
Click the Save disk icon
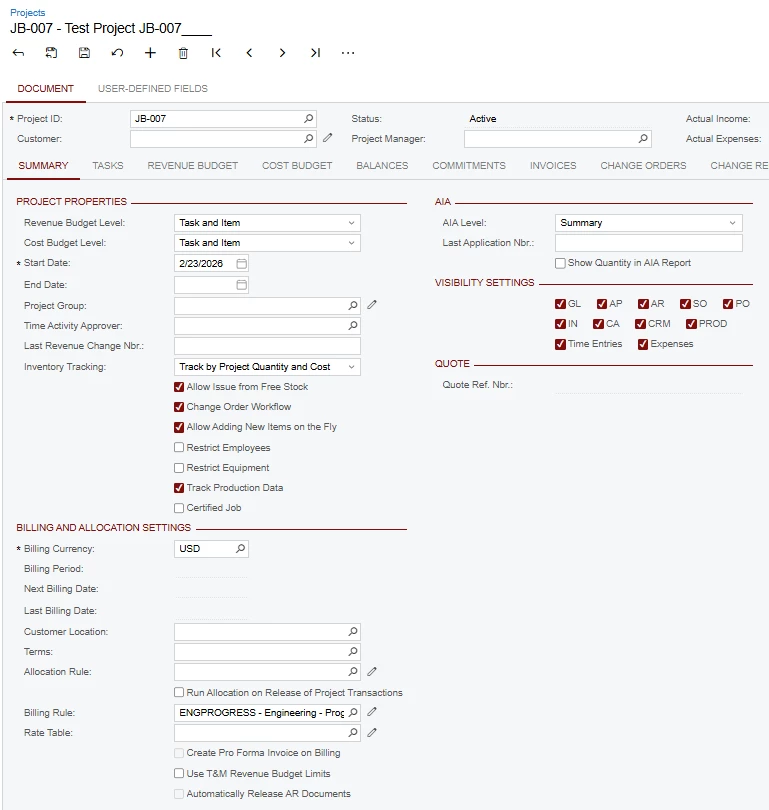(84, 53)
